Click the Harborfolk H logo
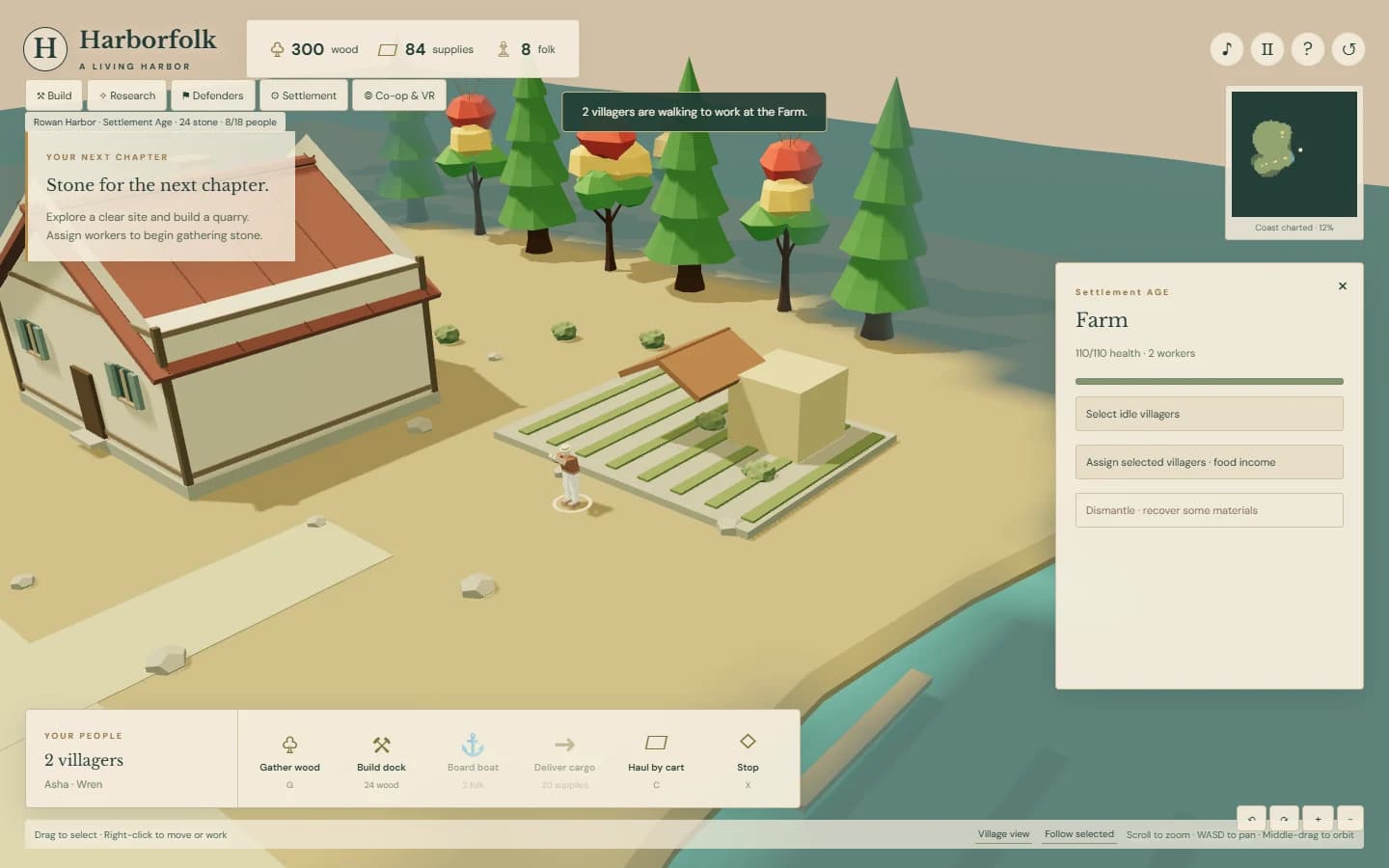 click(45, 48)
